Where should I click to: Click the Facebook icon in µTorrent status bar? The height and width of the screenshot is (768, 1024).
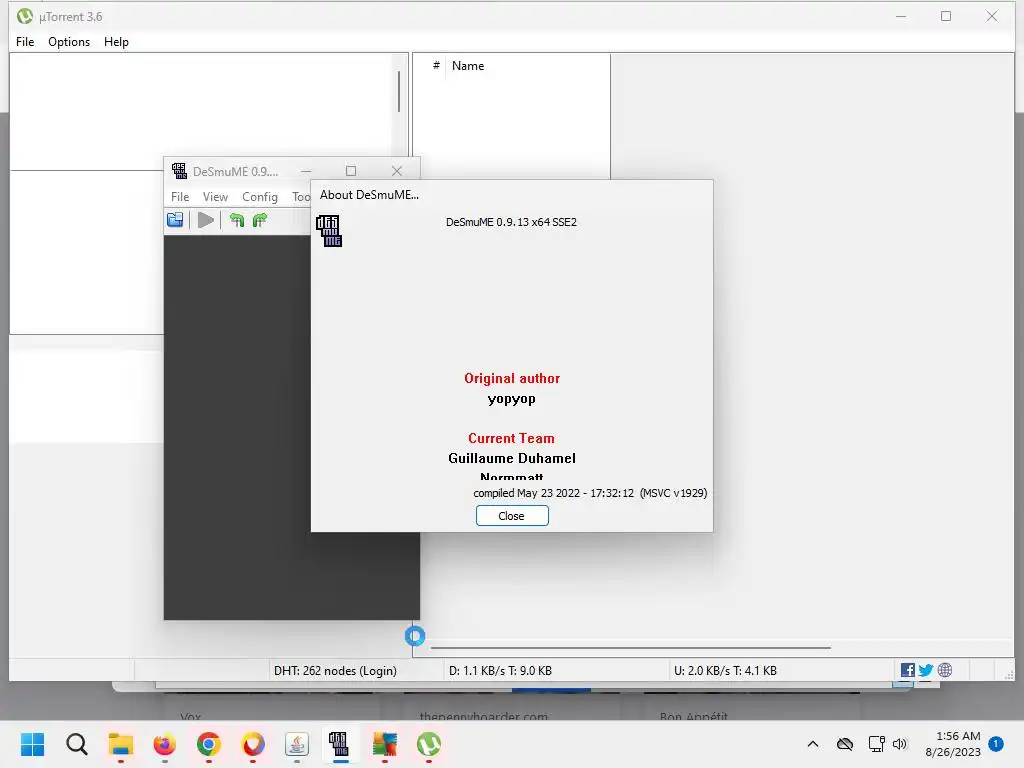[908, 670]
